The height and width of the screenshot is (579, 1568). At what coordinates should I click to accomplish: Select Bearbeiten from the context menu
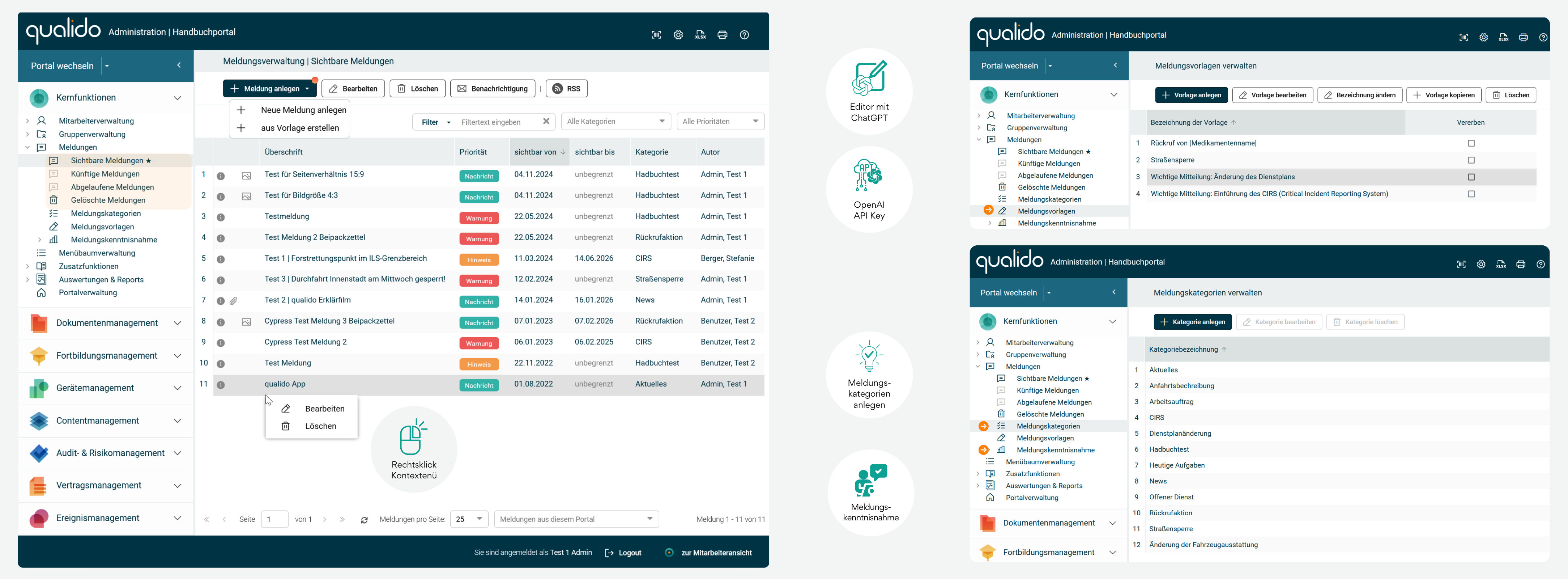[324, 409]
